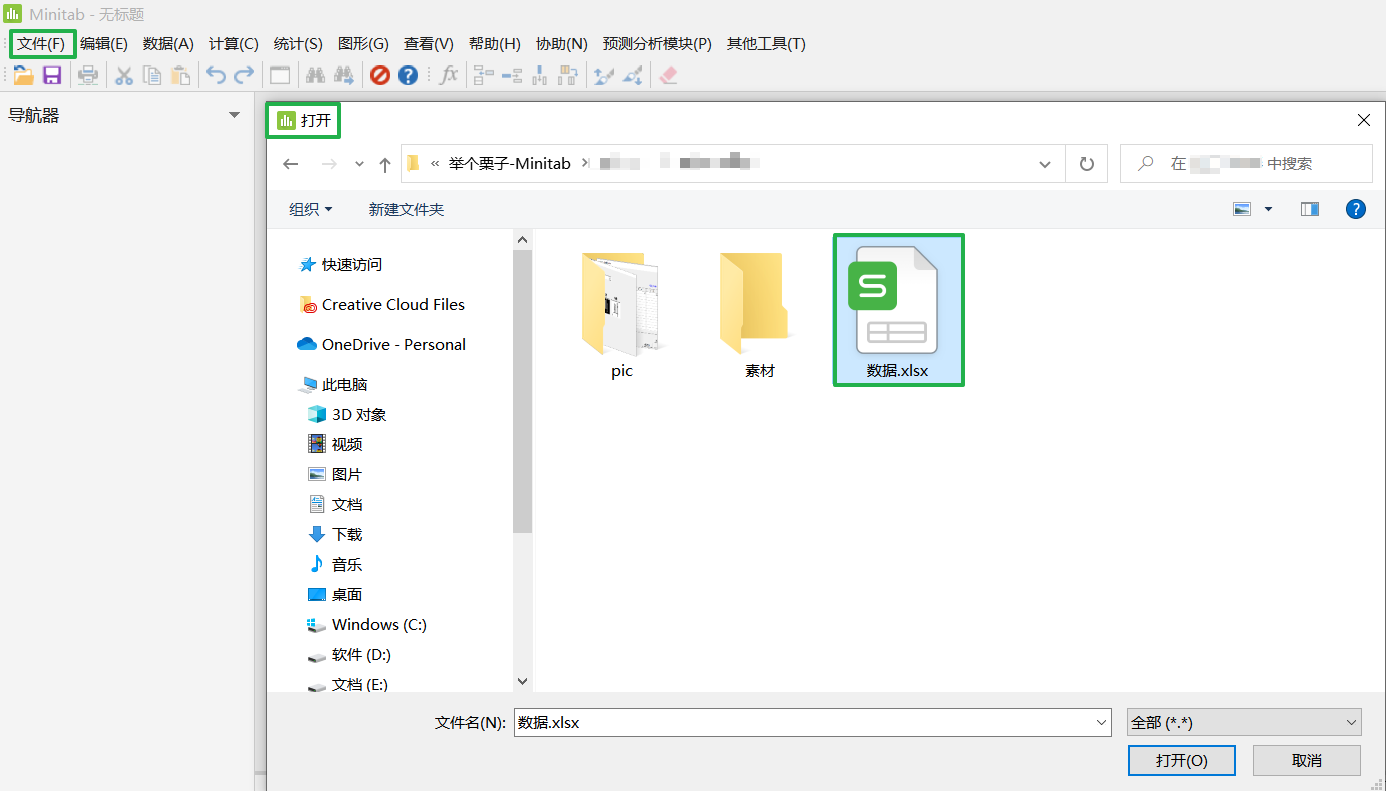Click the 文件名 input field

810,722
